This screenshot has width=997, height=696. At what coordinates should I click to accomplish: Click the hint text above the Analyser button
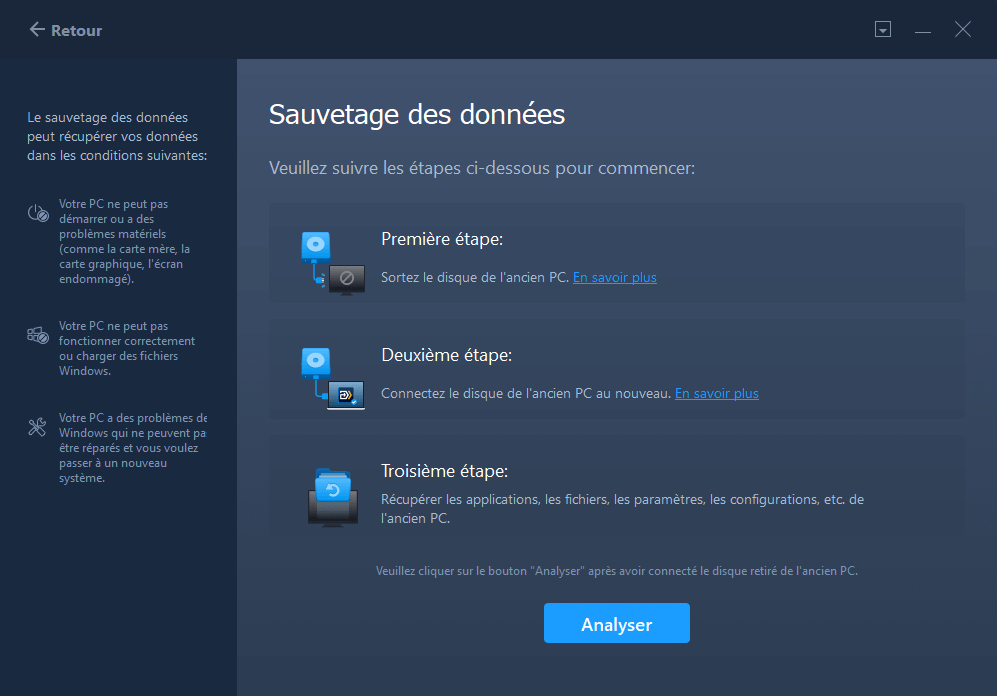(616, 571)
